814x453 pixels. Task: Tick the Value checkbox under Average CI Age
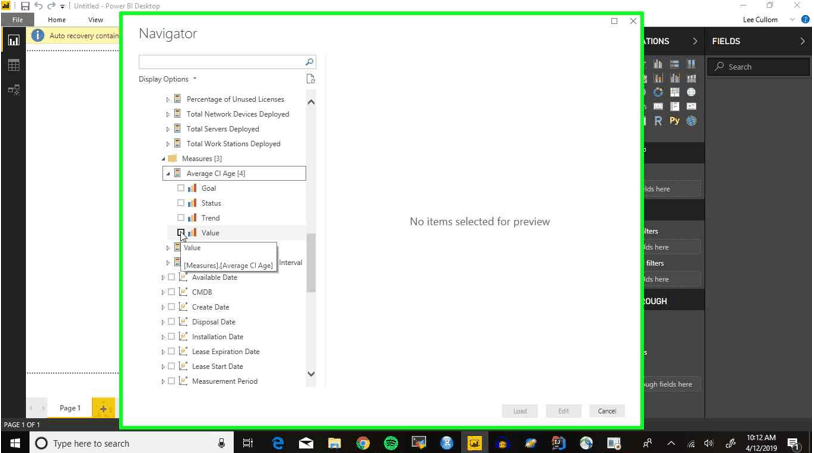coord(181,232)
